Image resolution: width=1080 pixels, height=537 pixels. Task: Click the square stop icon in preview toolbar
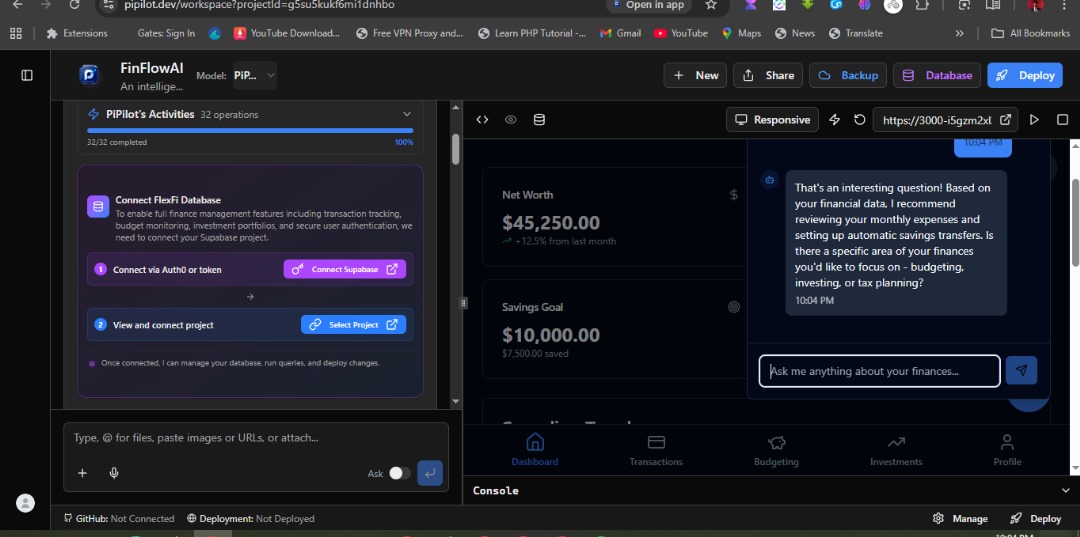[1062, 120]
